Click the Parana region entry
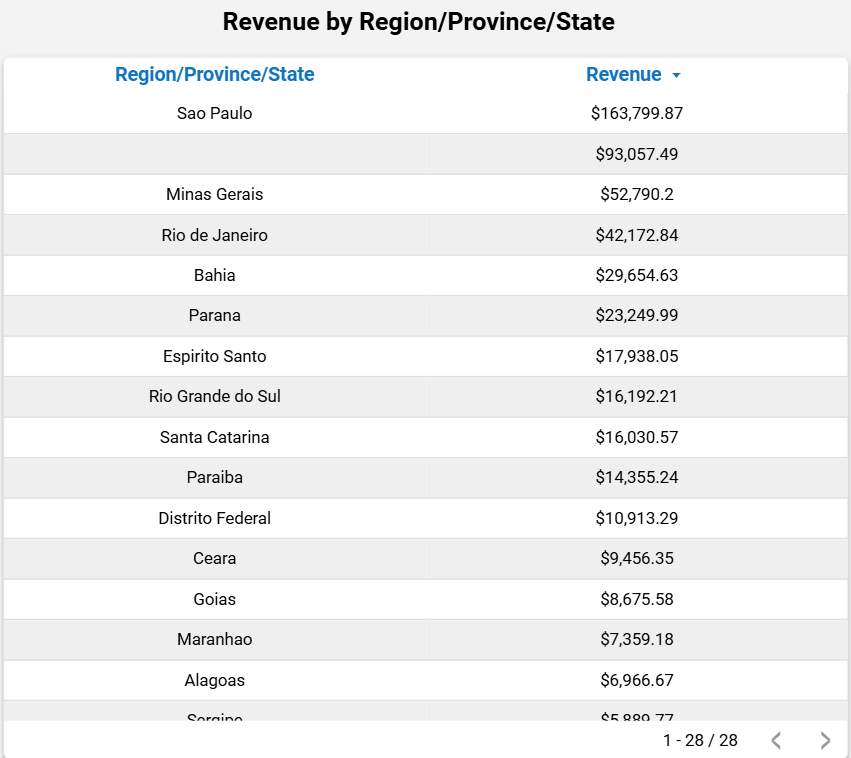851x758 pixels. [x=214, y=315]
